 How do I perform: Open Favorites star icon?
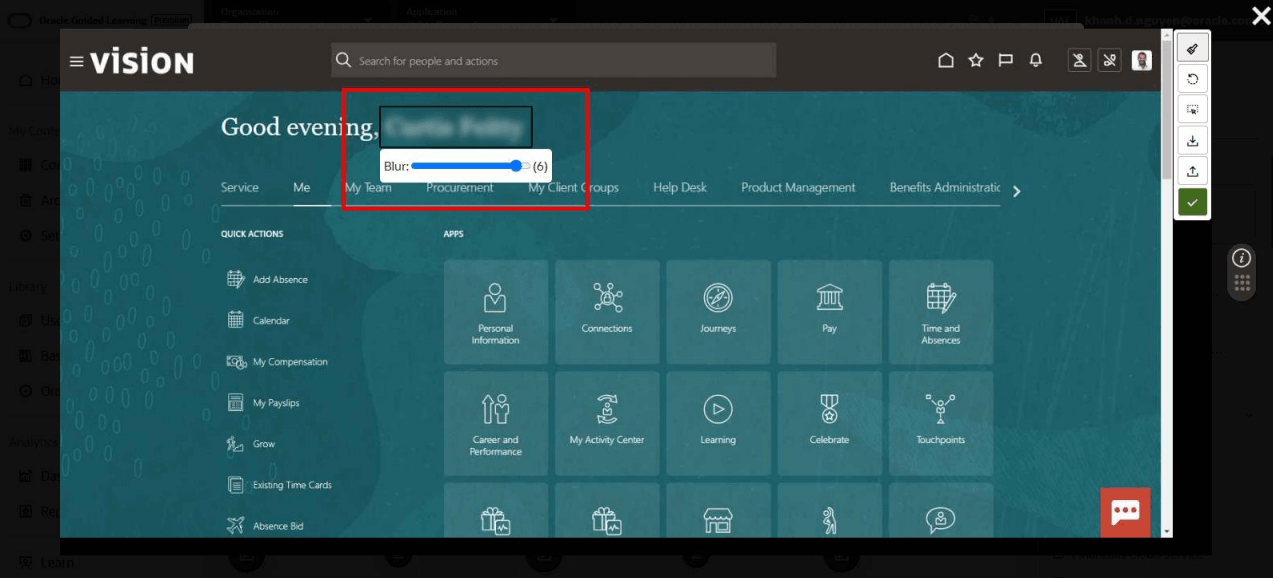click(976, 61)
